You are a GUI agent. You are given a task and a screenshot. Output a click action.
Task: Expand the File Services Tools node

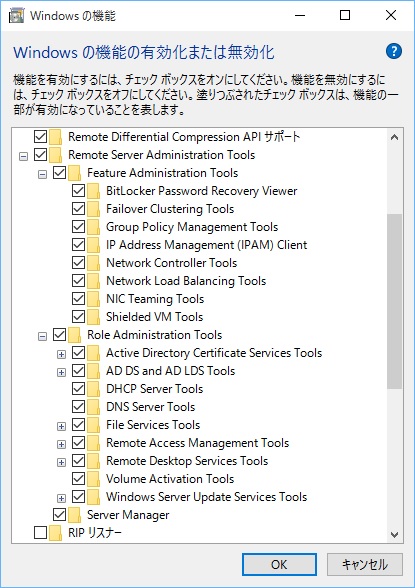(x=61, y=426)
